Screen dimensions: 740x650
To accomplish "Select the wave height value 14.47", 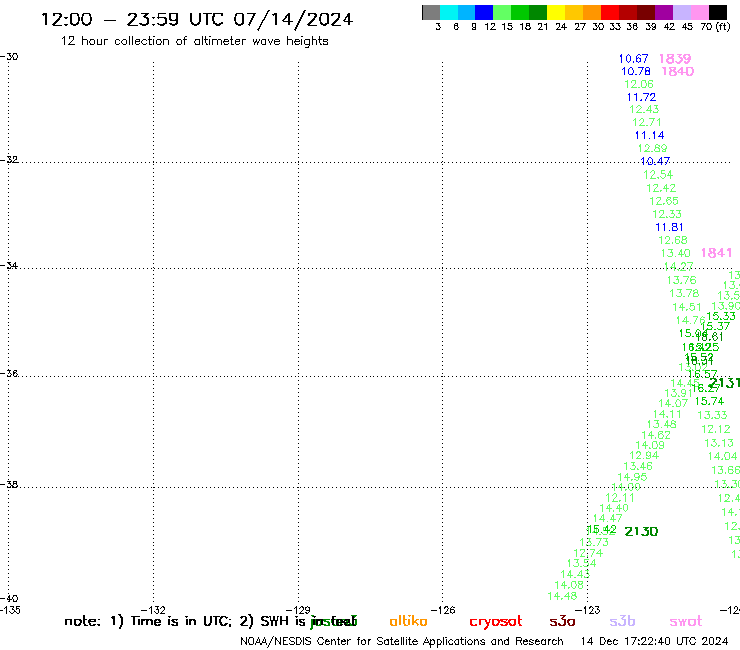I will coord(608,518).
